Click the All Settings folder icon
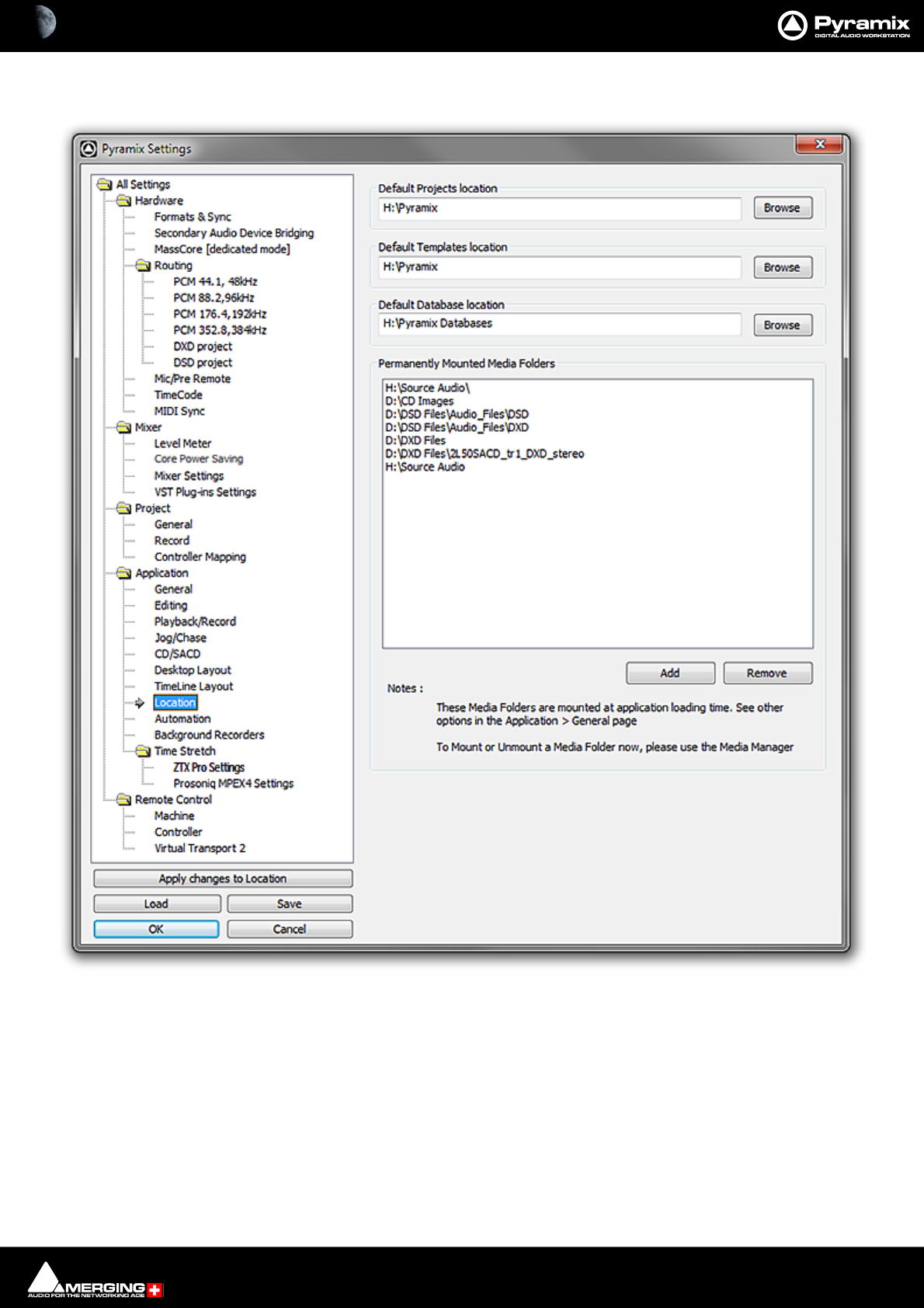The image size is (924, 1308). pos(105,185)
